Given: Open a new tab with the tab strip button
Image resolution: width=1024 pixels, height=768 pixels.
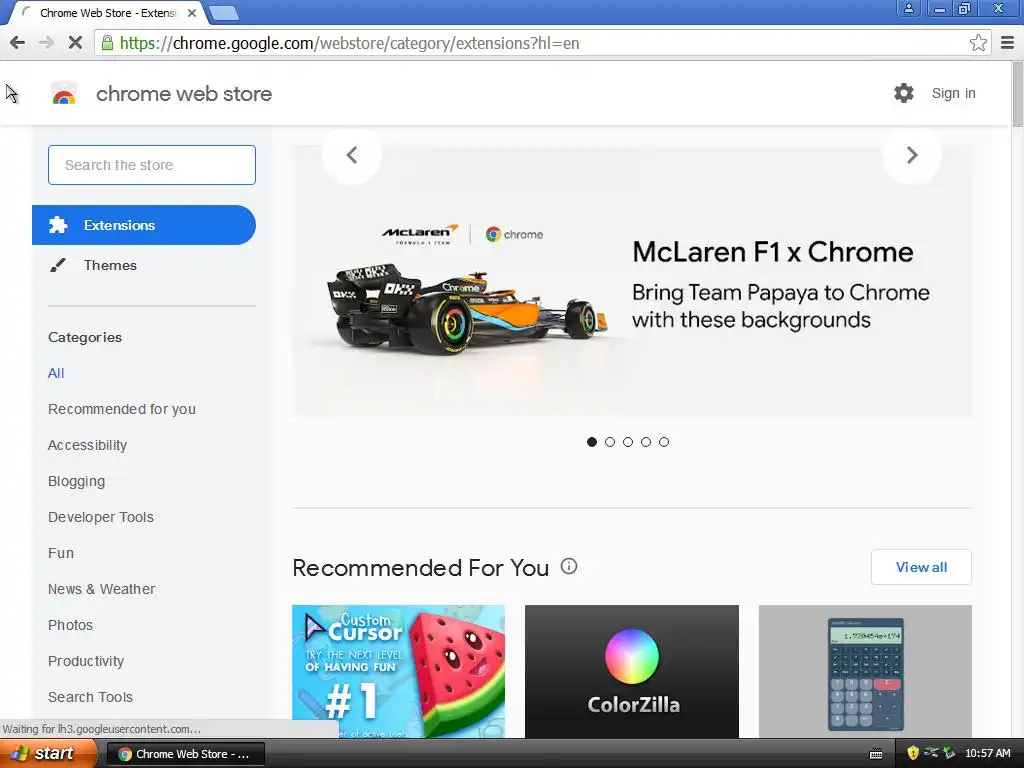Looking at the screenshot, I should point(224,12).
